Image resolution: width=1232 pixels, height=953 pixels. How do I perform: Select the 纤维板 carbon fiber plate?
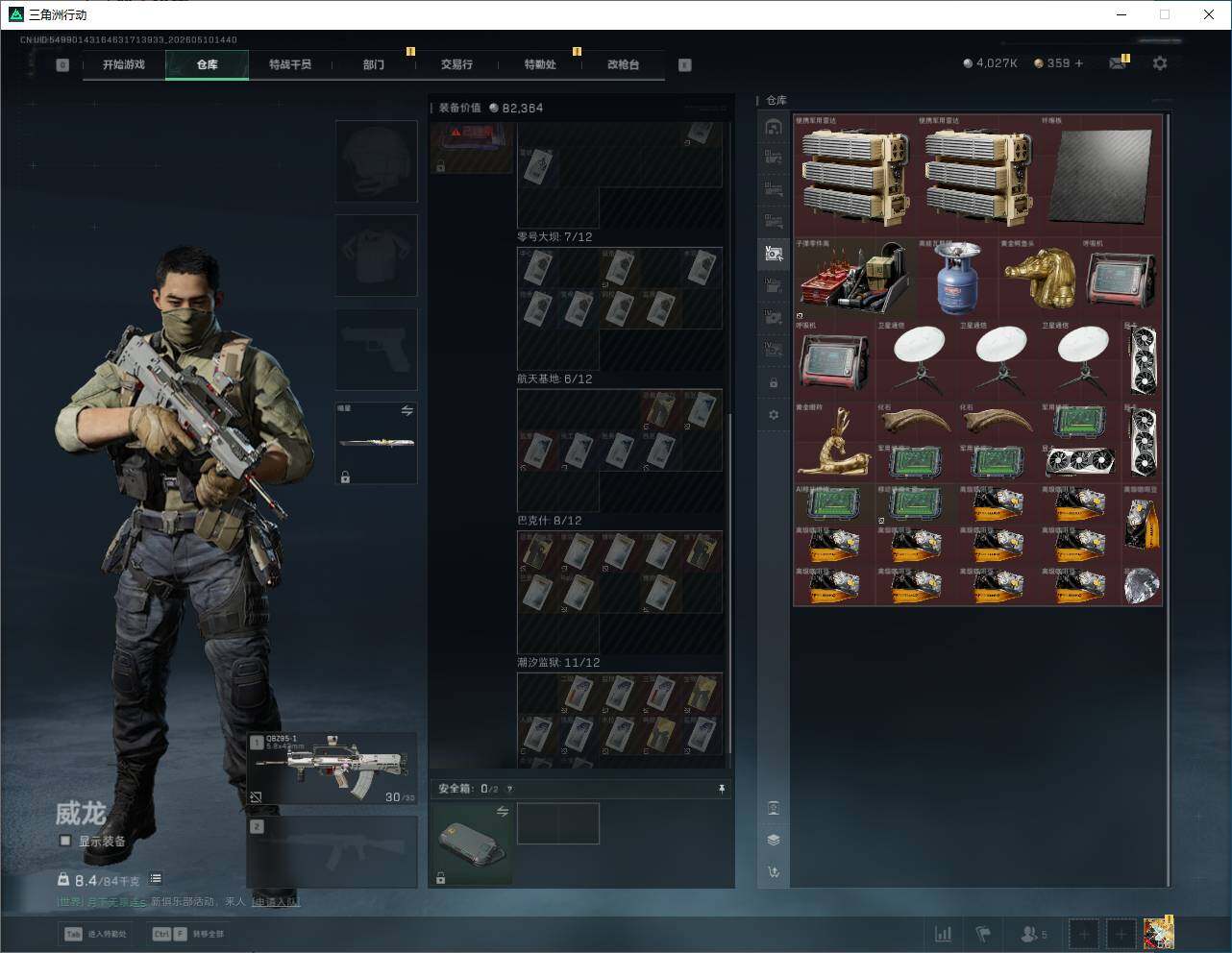coord(1101,174)
